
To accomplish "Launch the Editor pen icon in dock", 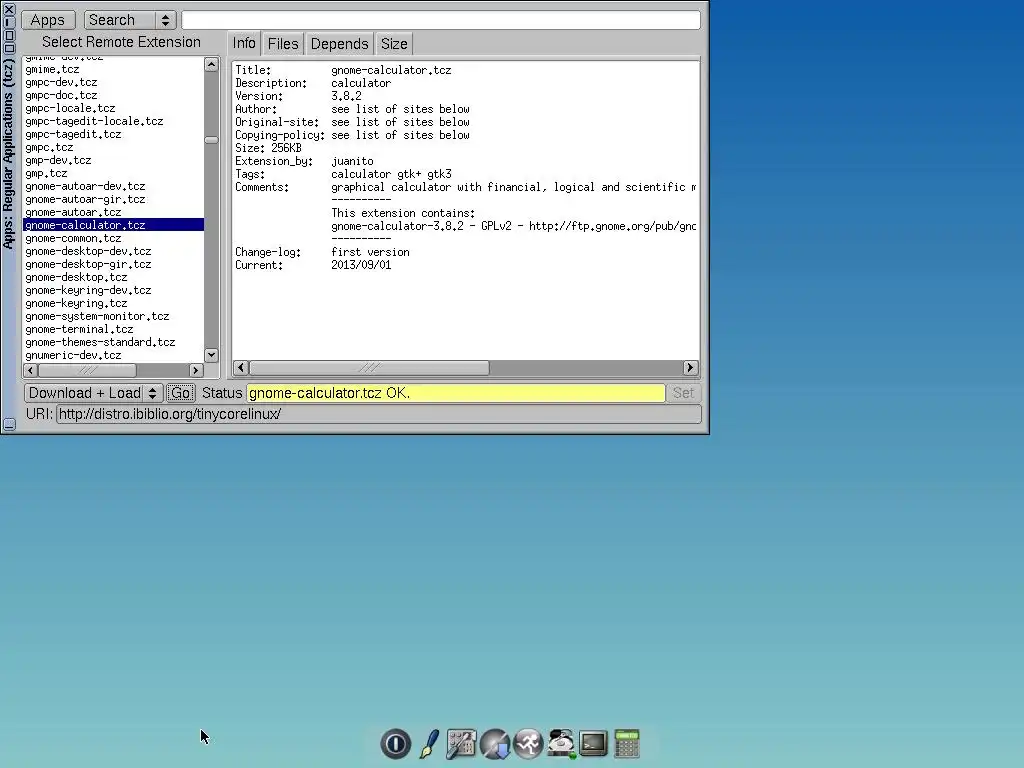I will pyautogui.click(x=429, y=743).
